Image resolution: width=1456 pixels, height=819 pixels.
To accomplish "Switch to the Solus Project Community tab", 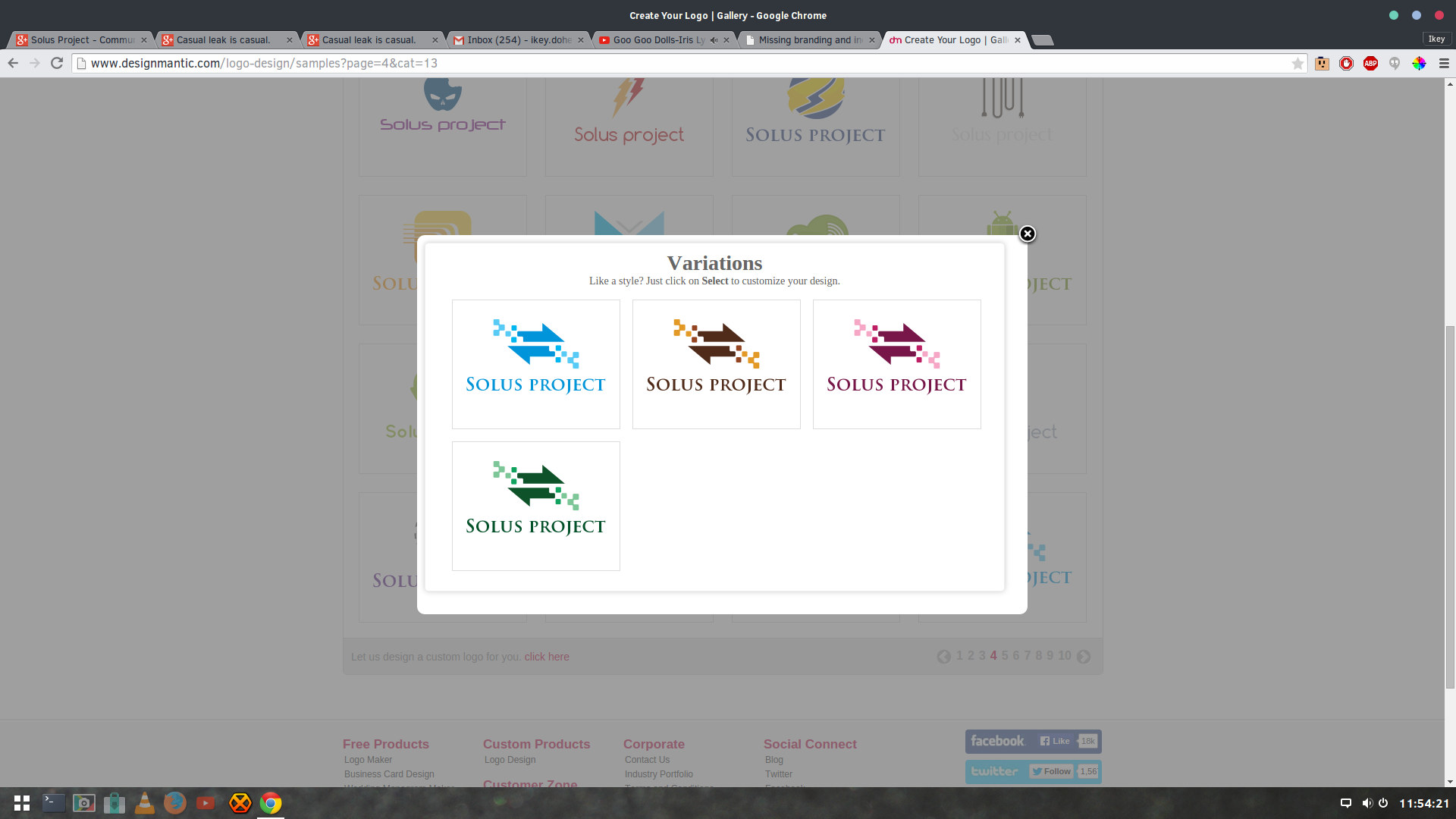I will (82, 40).
